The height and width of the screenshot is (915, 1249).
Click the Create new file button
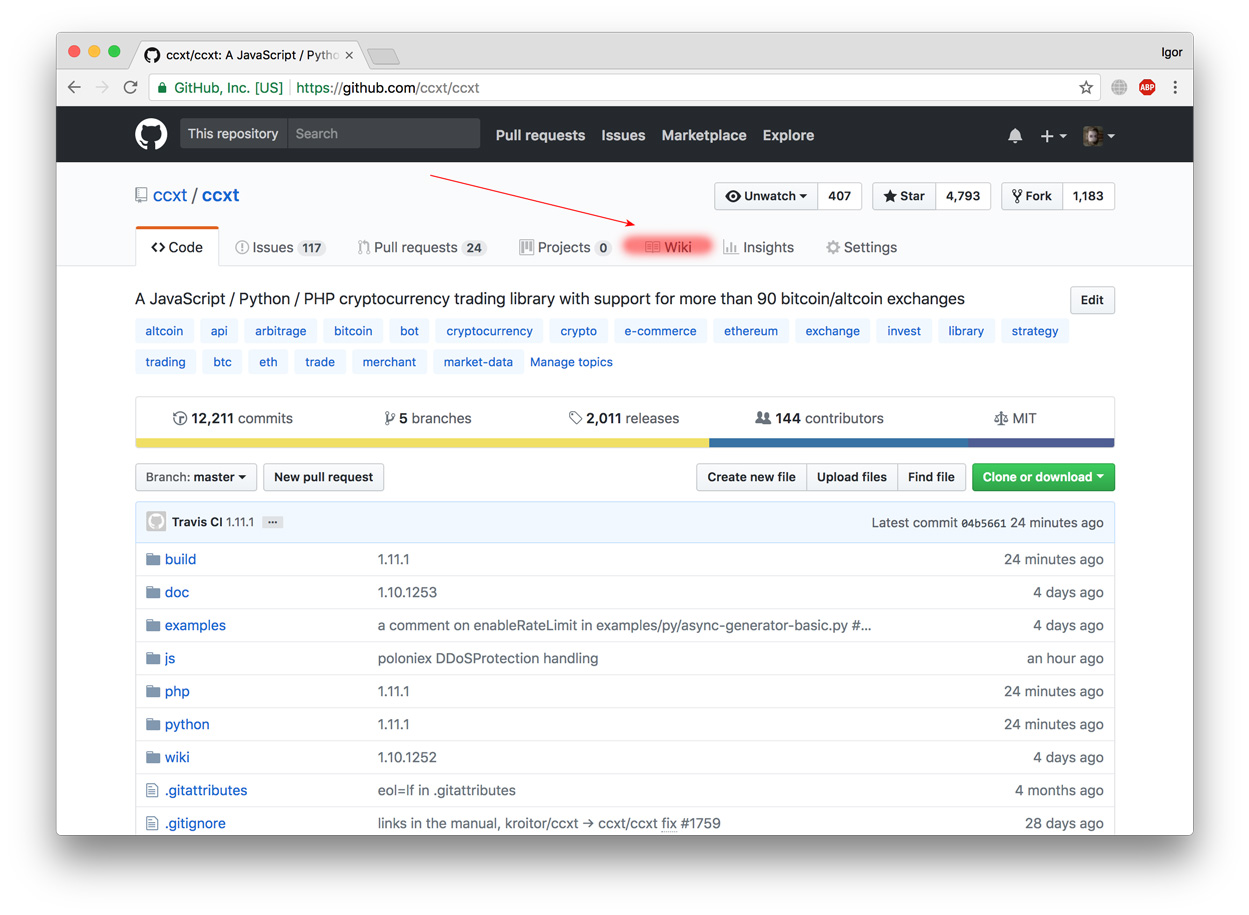tap(751, 477)
